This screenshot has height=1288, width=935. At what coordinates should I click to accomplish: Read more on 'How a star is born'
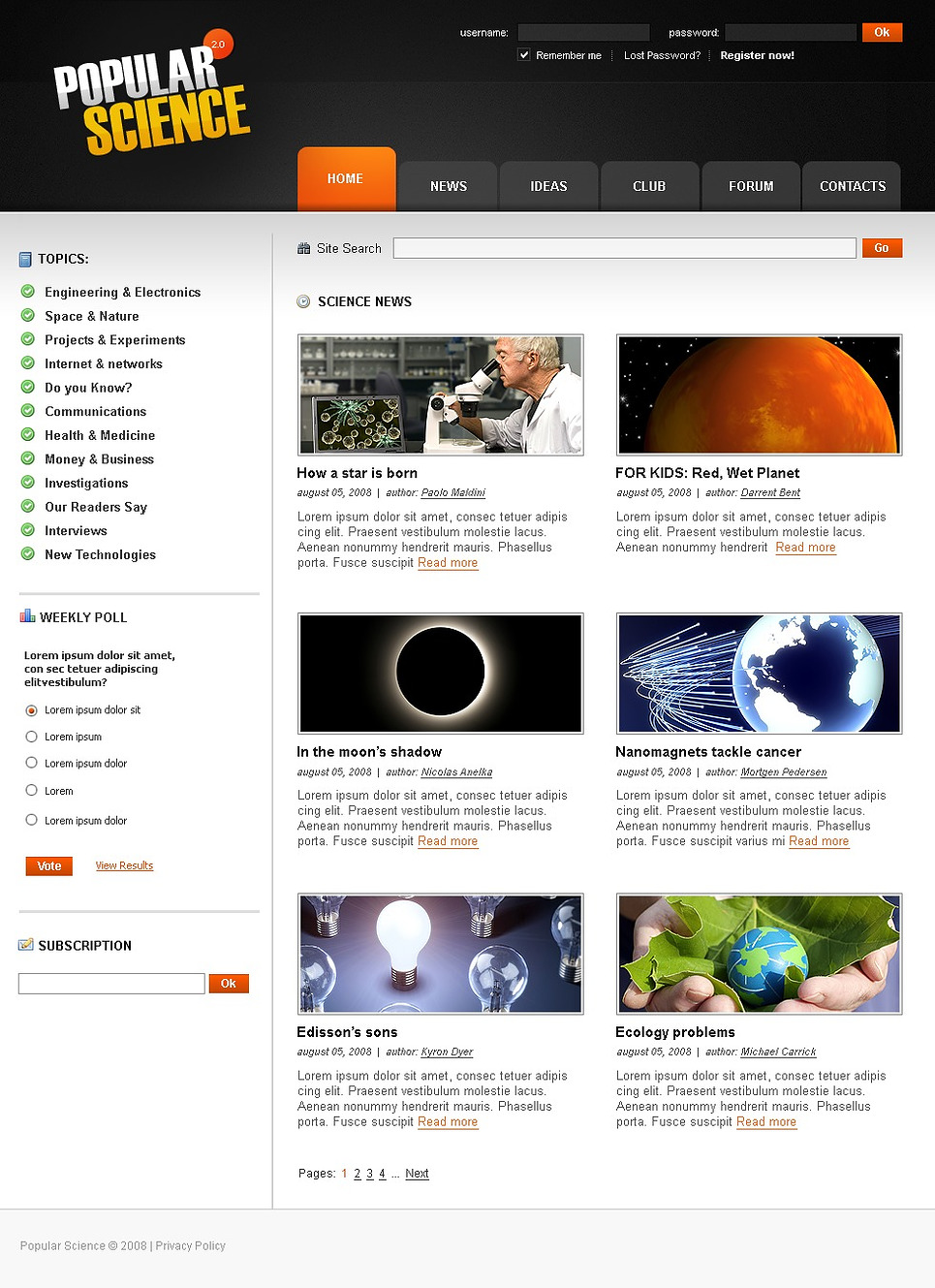(x=448, y=563)
